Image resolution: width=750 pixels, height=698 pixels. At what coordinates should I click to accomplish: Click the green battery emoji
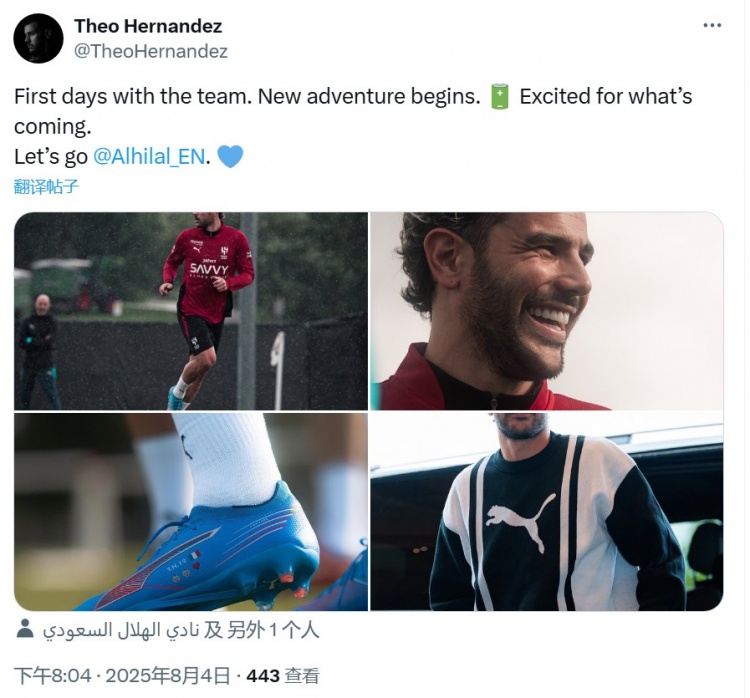click(500, 97)
